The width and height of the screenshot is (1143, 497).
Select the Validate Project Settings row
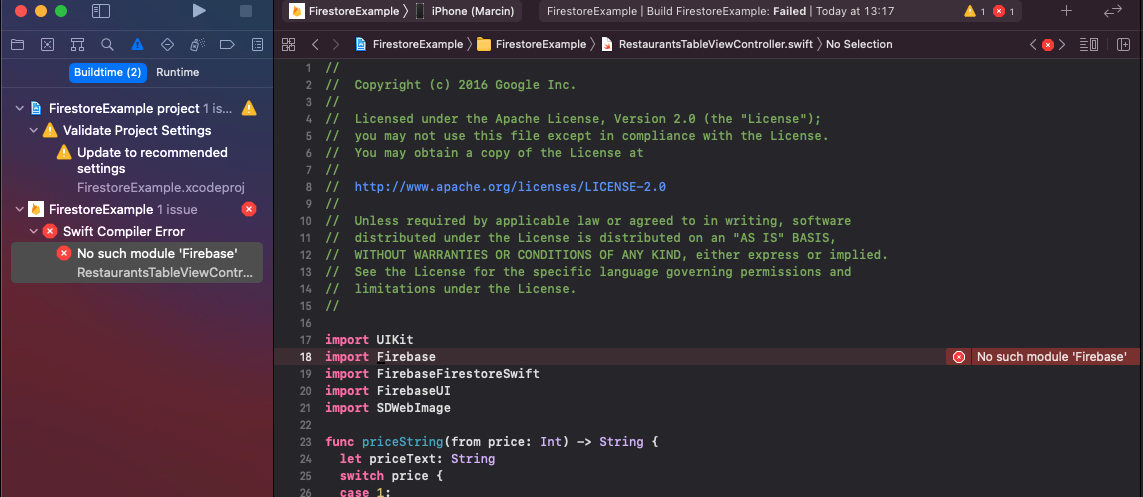pos(137,130)
